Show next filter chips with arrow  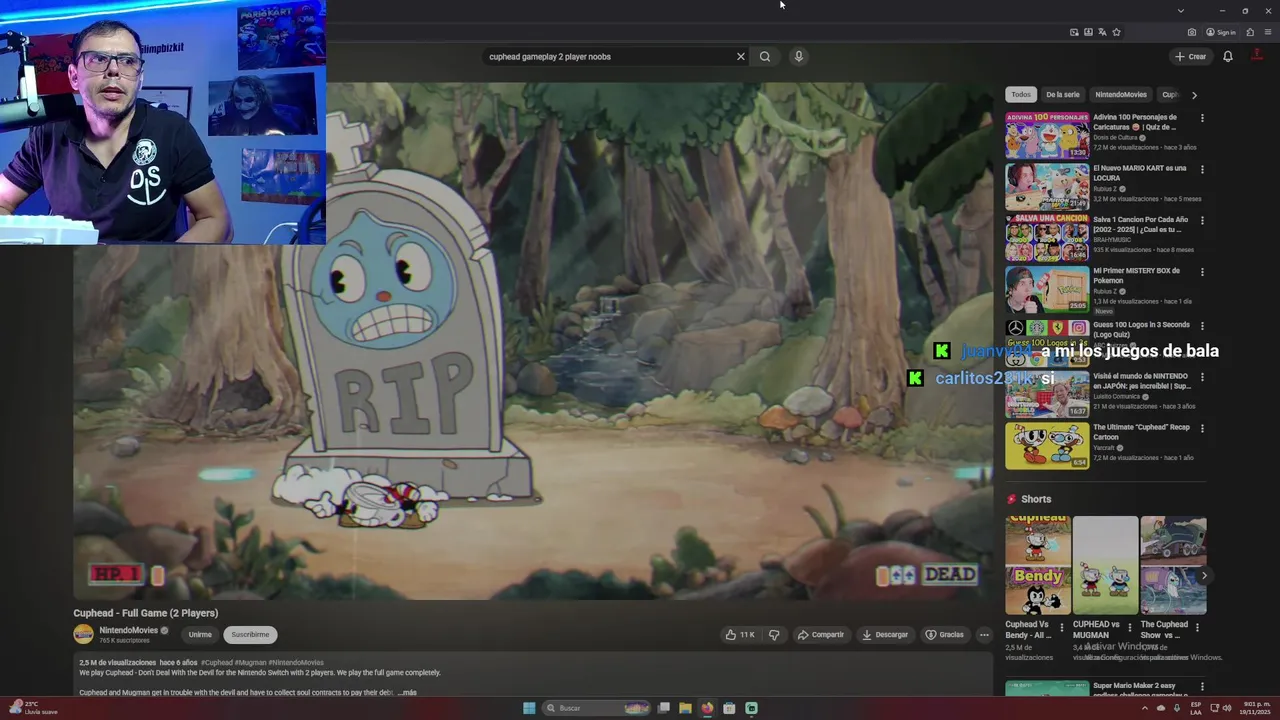click(x=1194, y=95)
